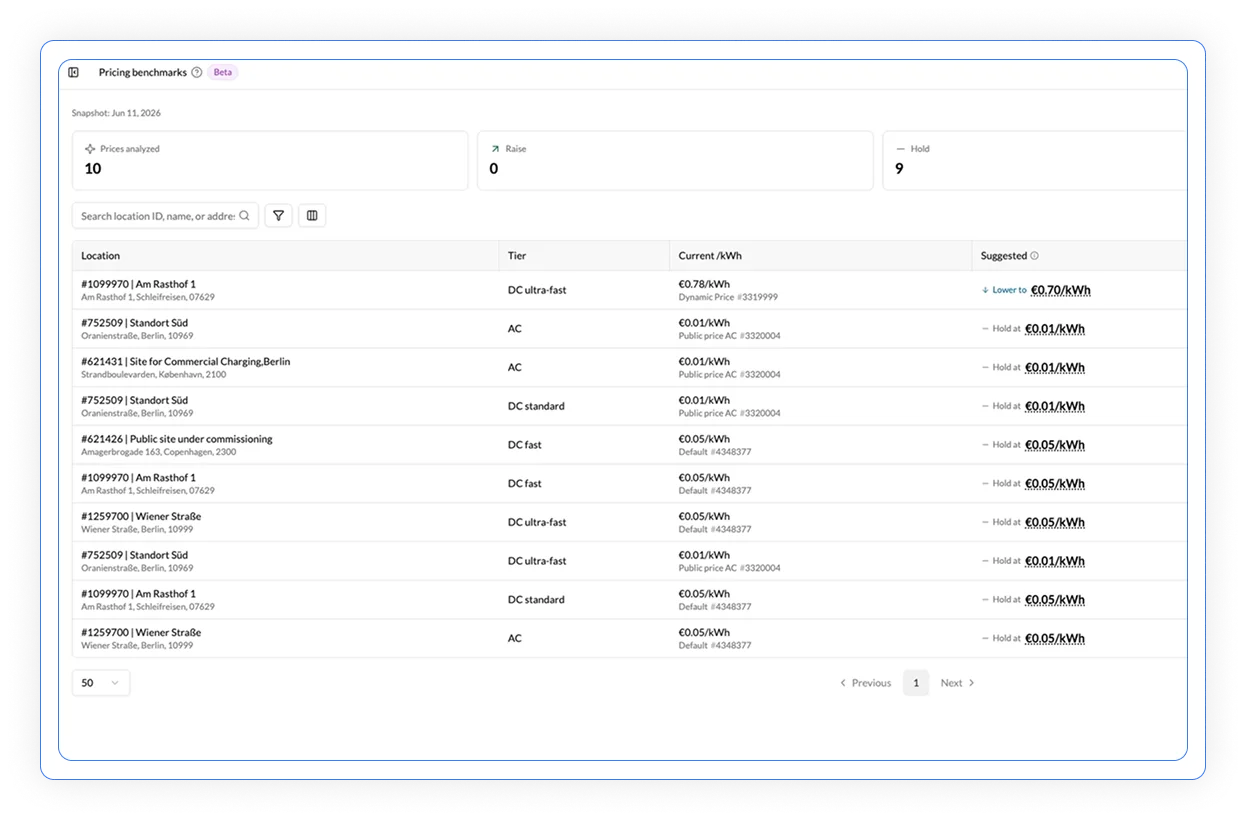Click the Hold dash icon
Screen dimensions: 1246x820
pos(900,149)
